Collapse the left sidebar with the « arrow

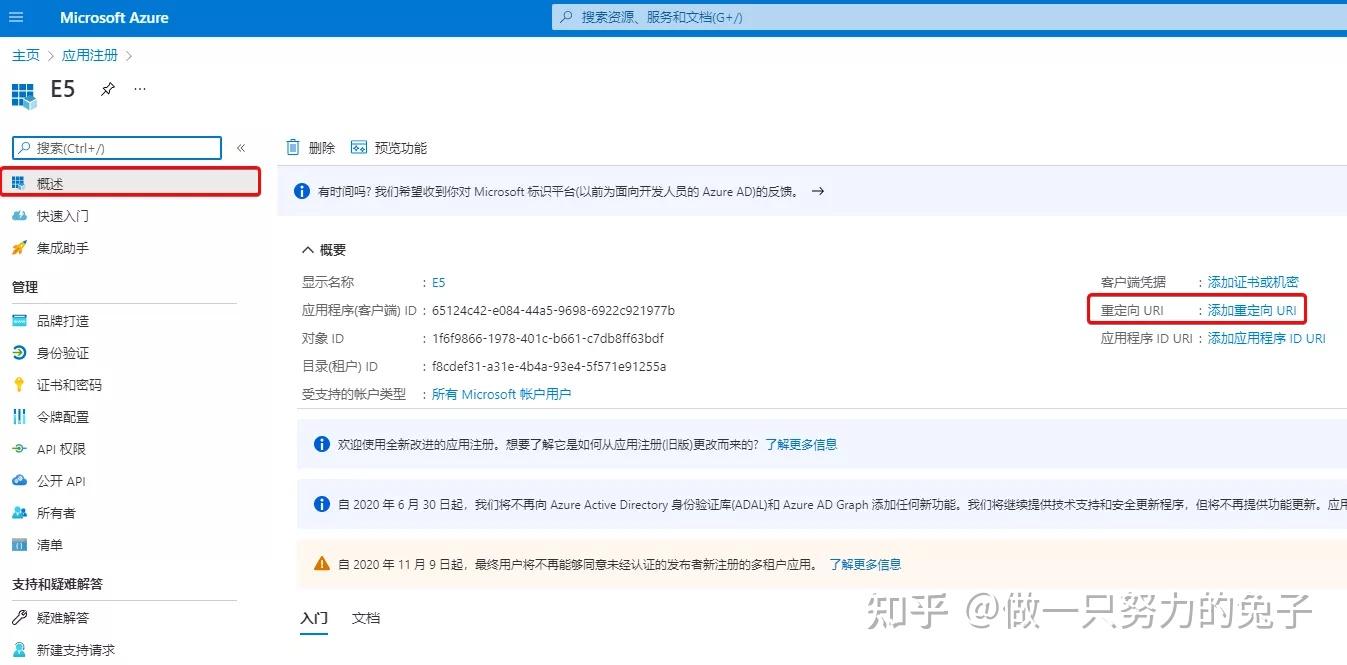coord(240,147)
